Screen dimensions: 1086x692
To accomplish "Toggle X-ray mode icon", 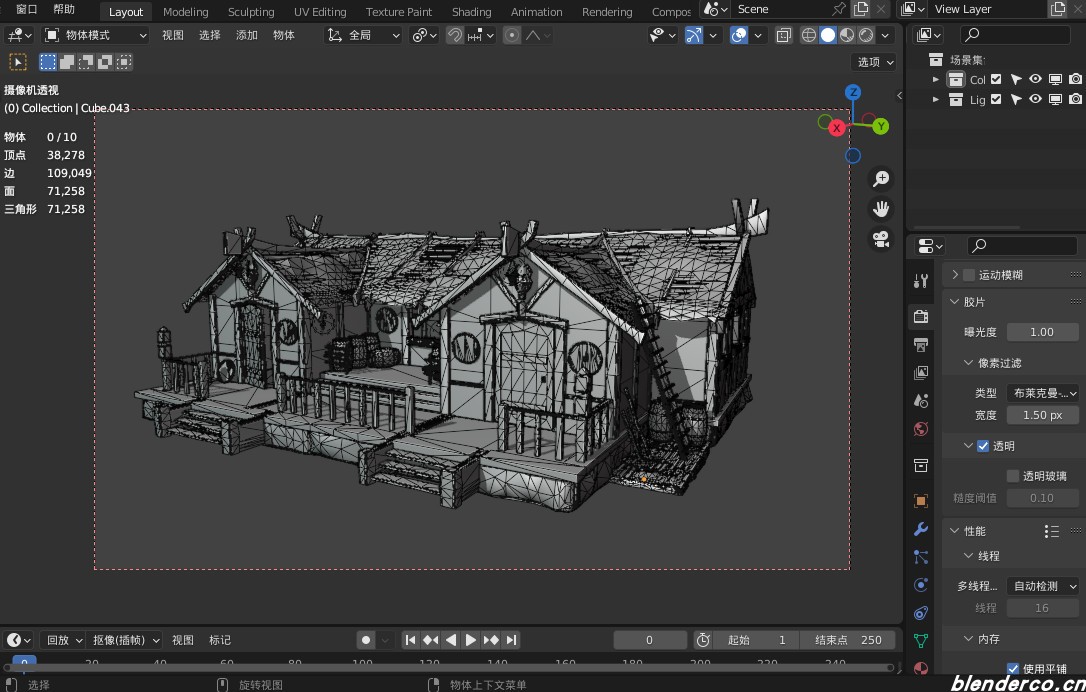I will point(783,35).
